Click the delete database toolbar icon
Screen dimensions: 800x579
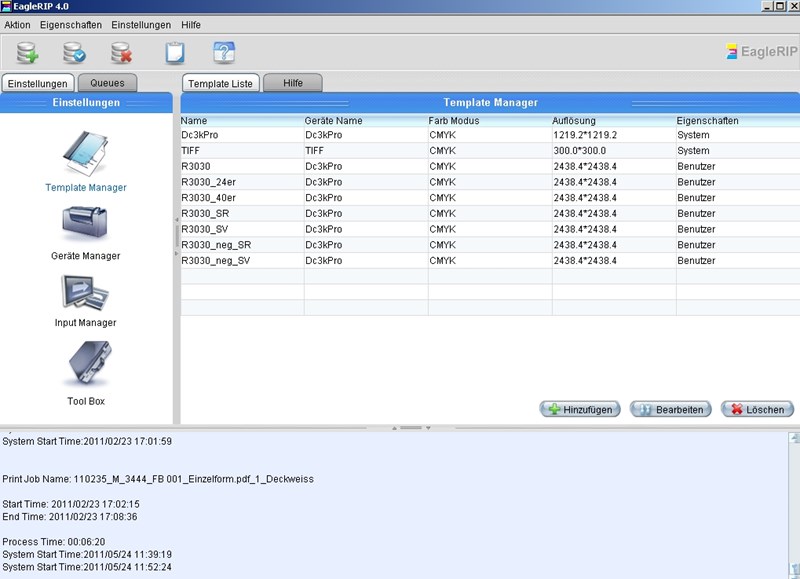coord(122,52)
